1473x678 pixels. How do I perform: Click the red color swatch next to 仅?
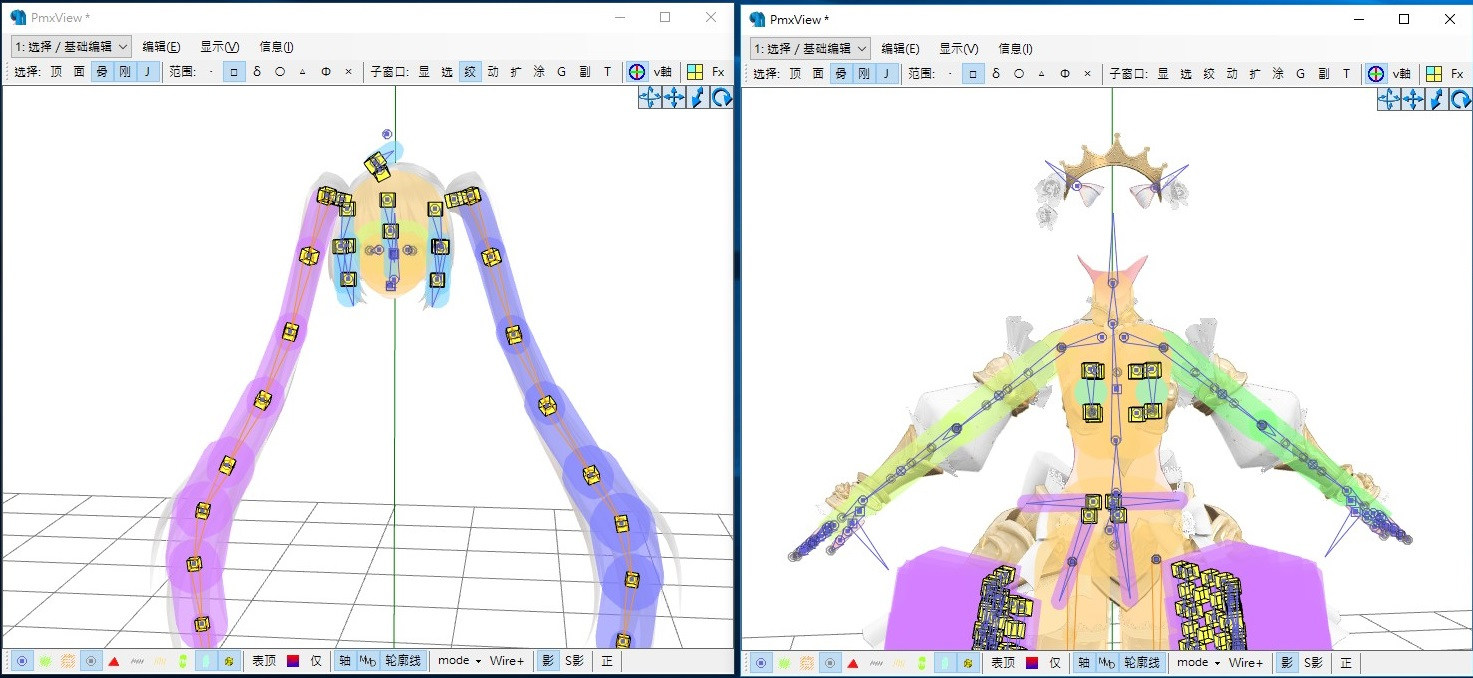coord(293,660)
